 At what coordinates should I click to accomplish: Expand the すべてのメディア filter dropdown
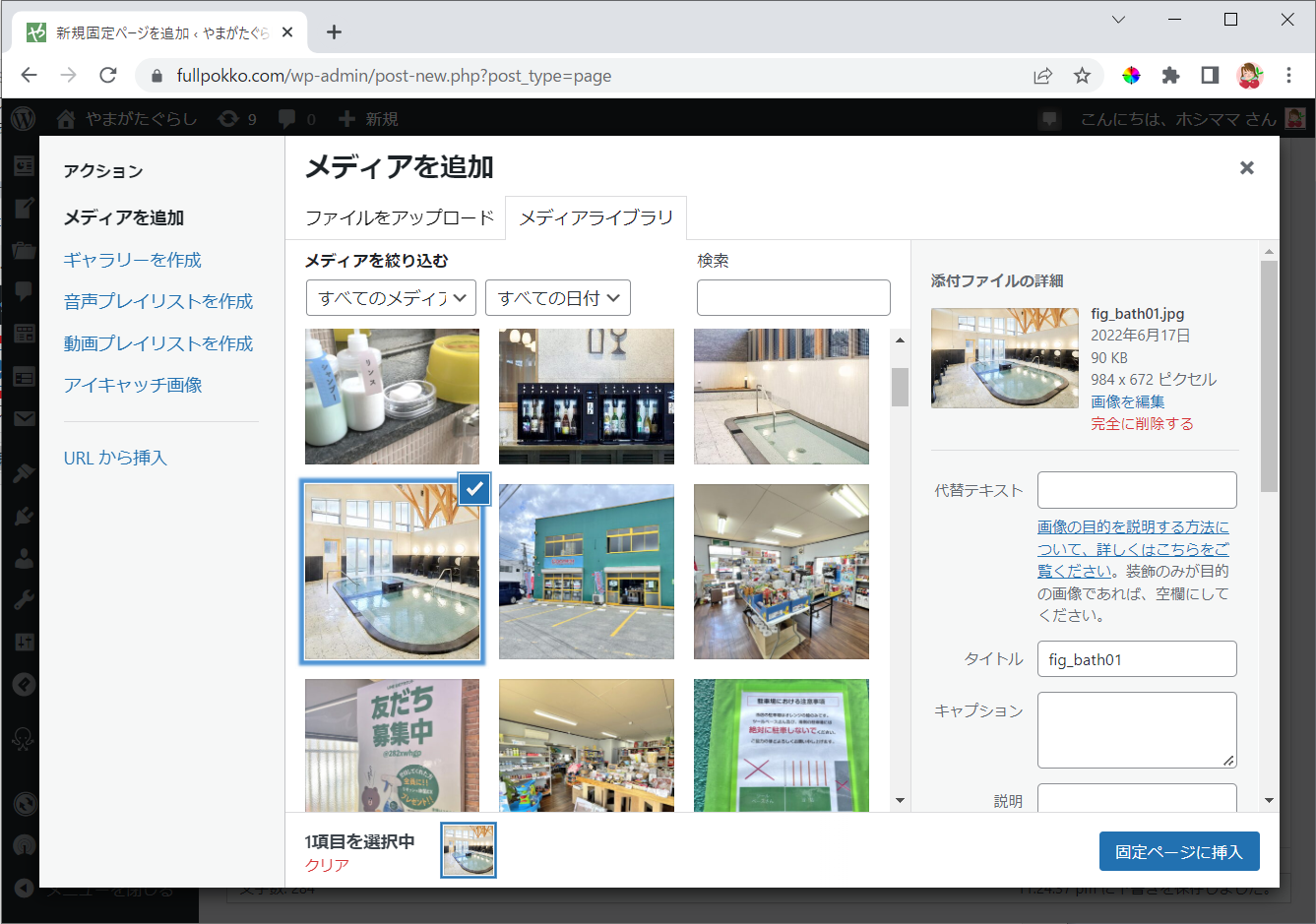point(391,298)
